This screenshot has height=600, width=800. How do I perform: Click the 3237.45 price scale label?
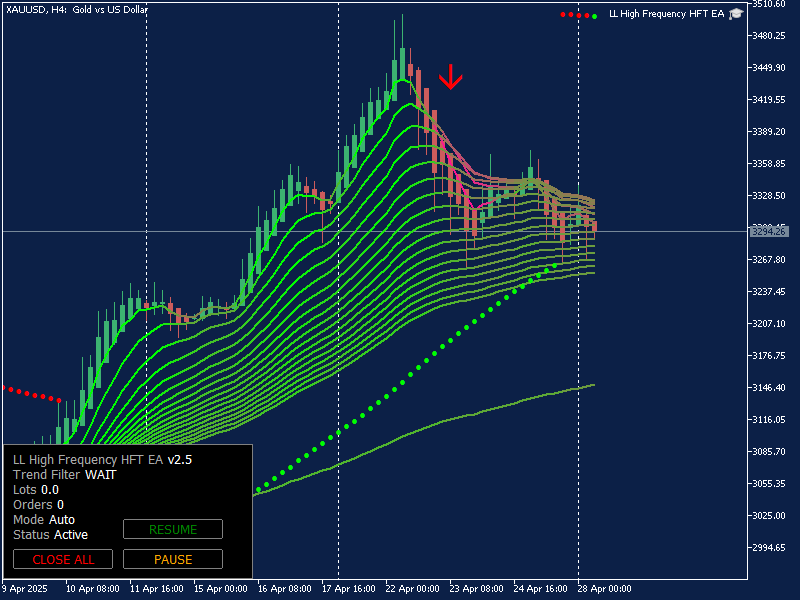click(x=769, y=292)
